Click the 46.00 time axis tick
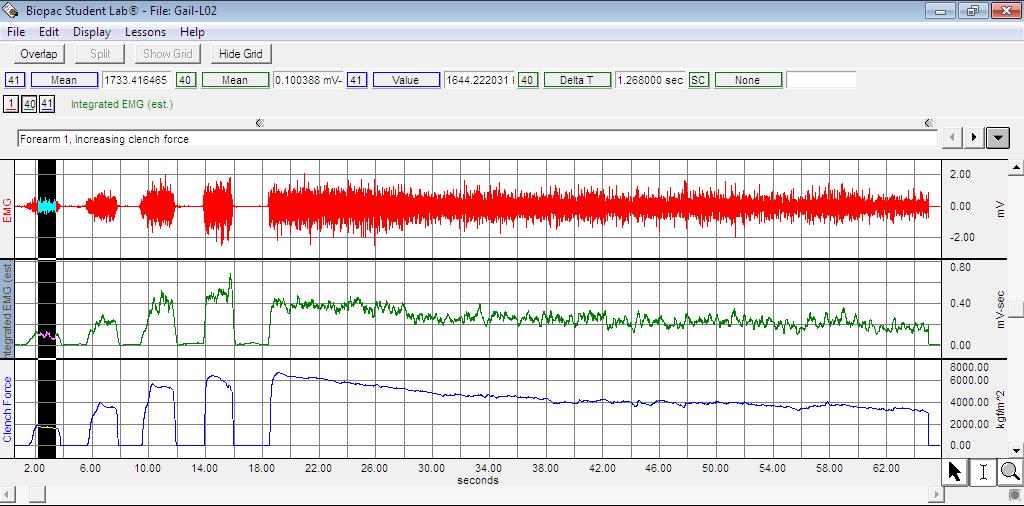 [659, 469]
